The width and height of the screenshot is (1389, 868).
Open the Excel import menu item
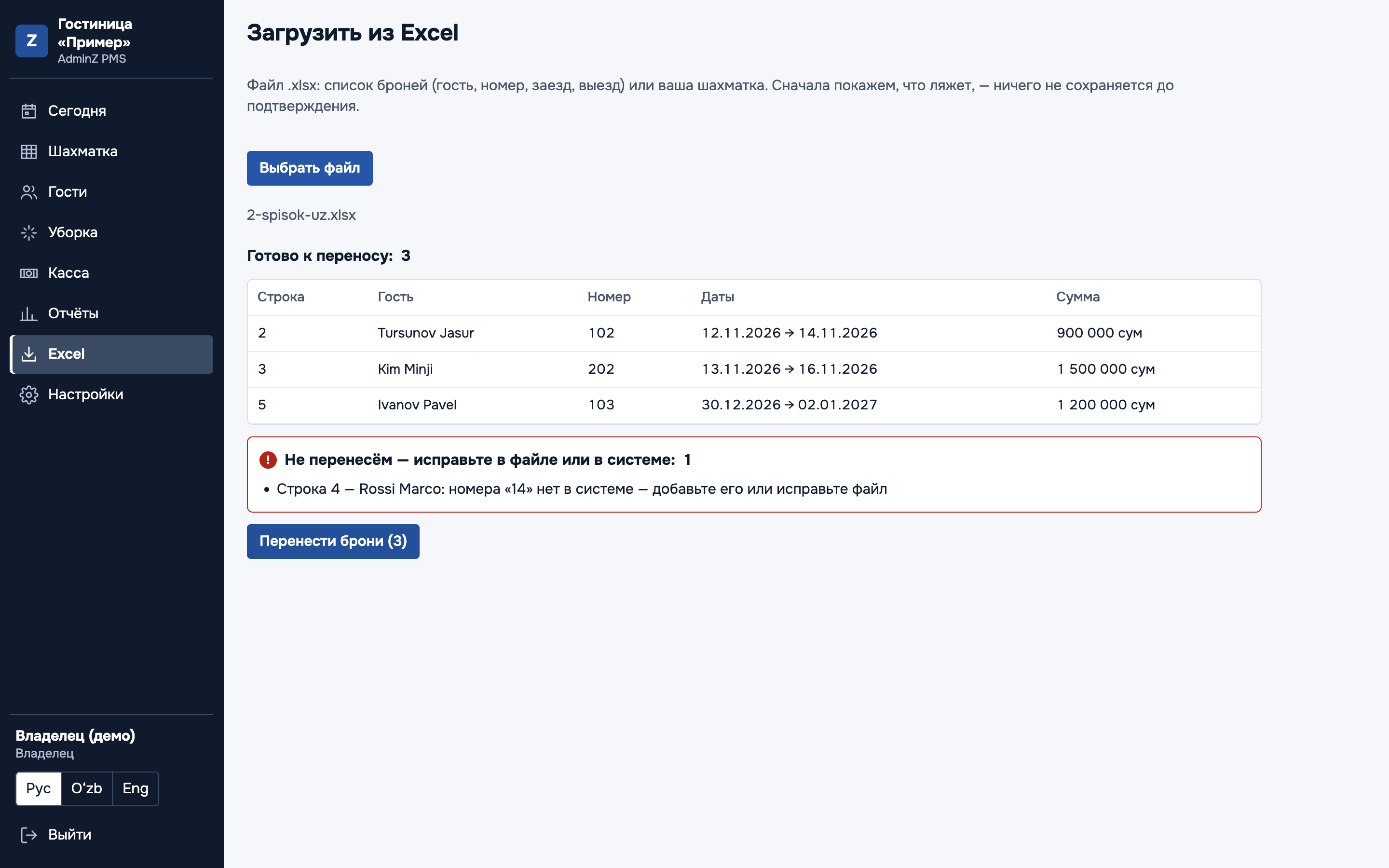click(x=111, y=354)
